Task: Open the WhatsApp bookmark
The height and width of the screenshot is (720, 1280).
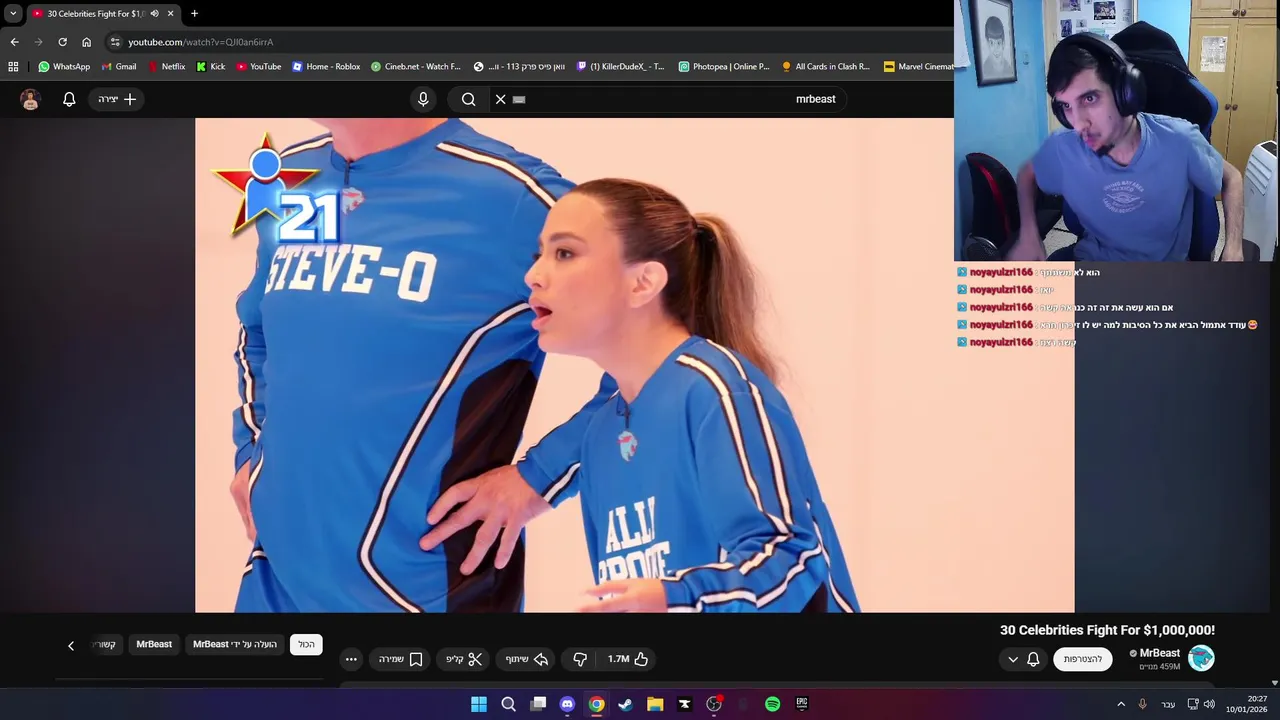Action: coord(64,67)
